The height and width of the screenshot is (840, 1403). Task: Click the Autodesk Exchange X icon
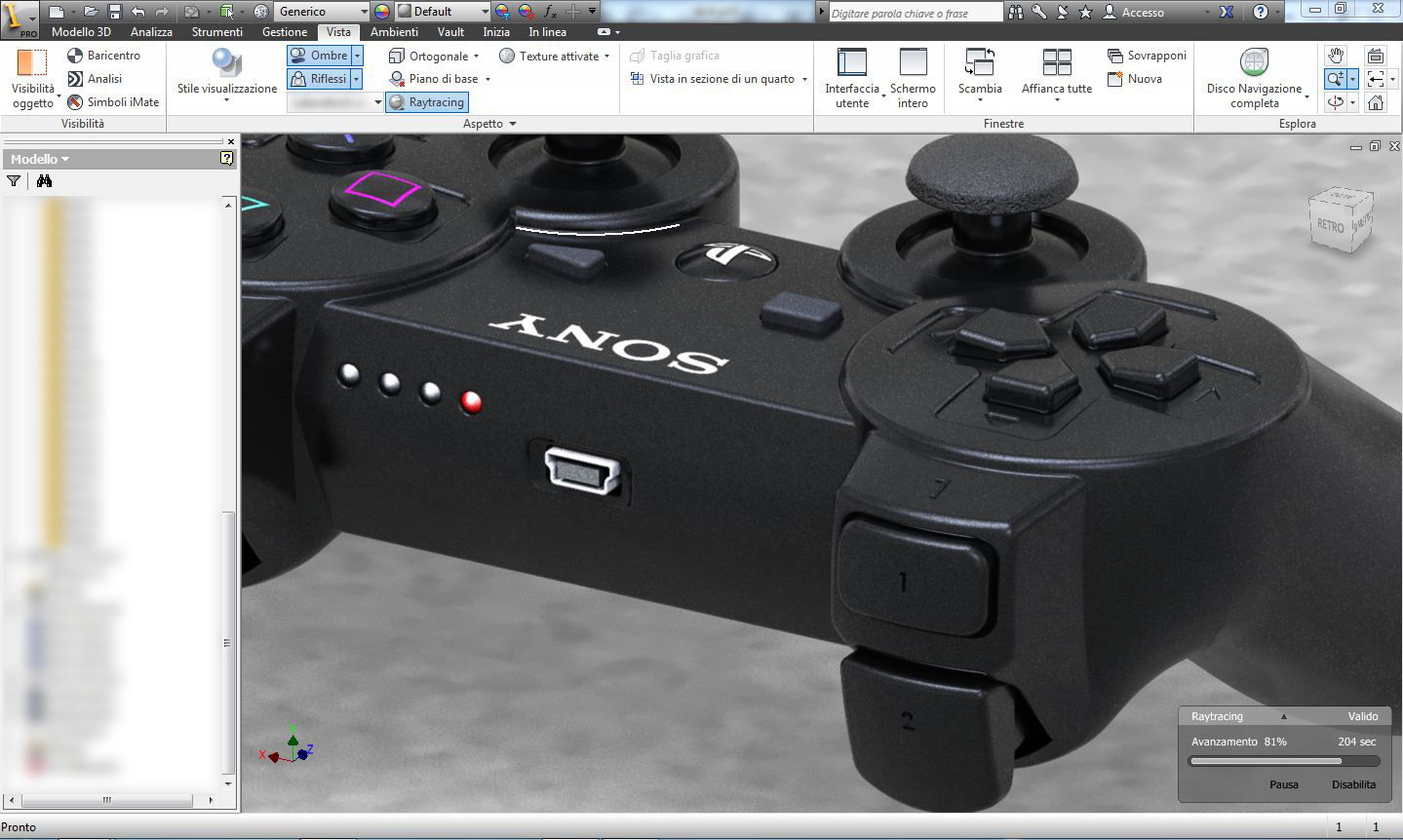click(1228, 12)
